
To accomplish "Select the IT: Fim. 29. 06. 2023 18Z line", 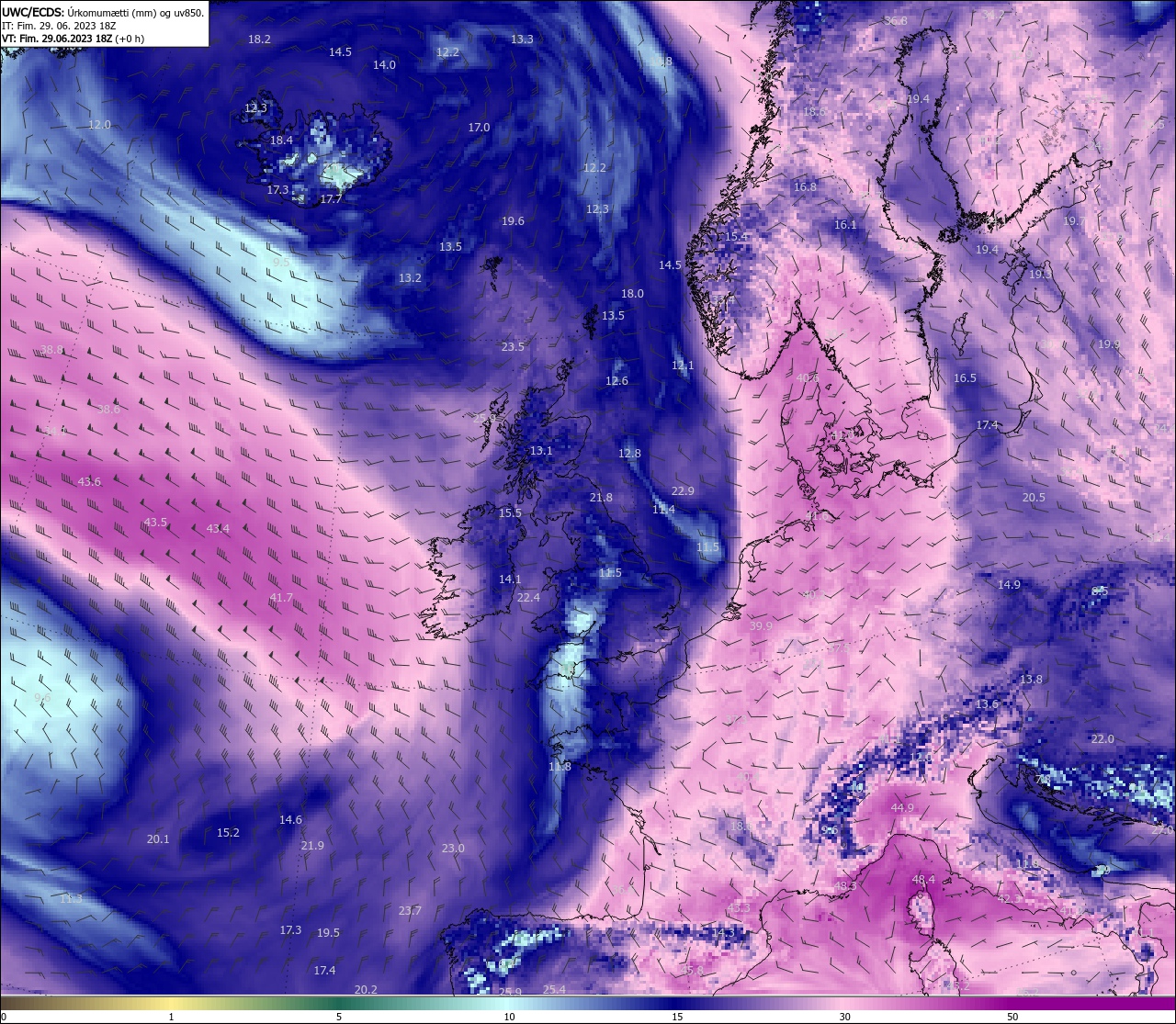I will [x=59, y=26].
